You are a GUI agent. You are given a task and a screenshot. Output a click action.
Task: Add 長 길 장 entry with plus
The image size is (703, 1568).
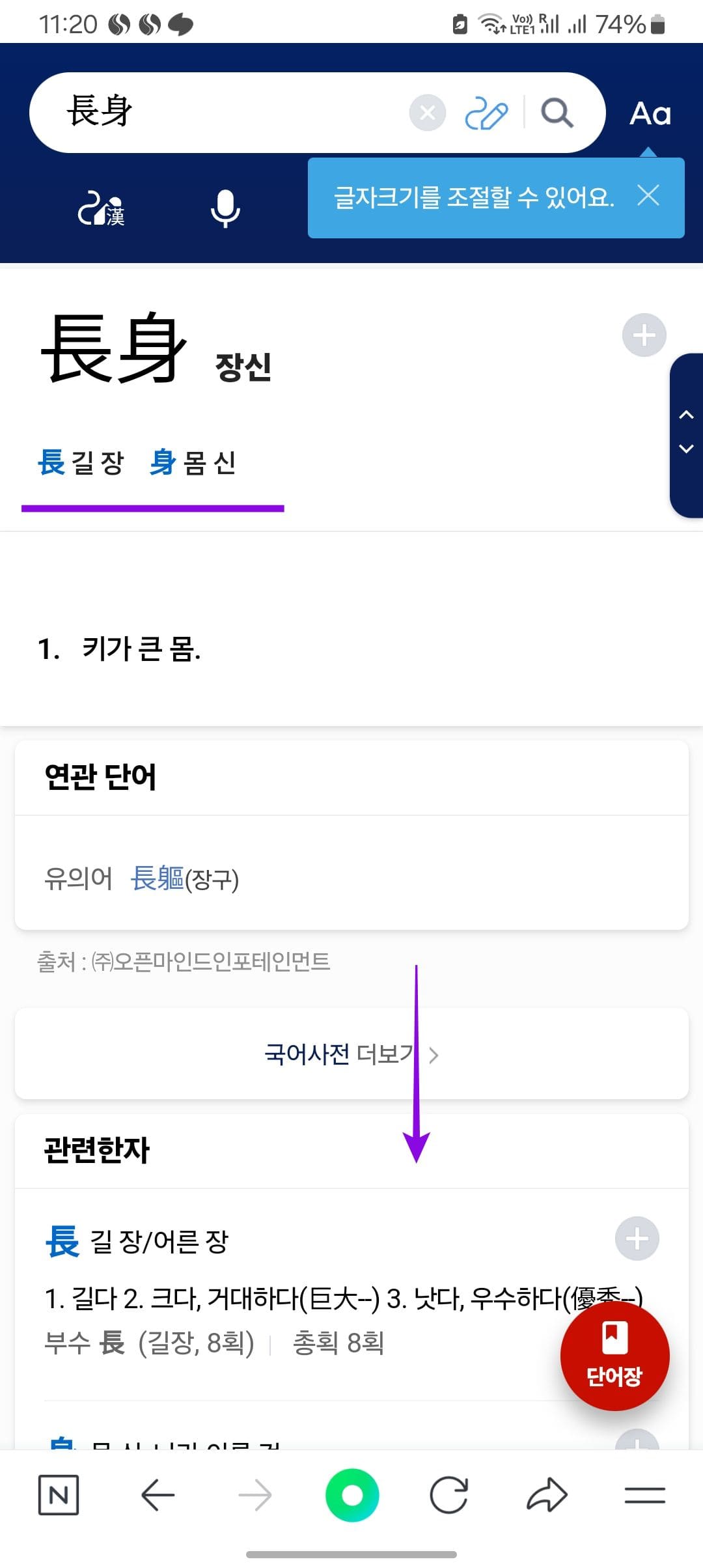tap(637, 1239)
